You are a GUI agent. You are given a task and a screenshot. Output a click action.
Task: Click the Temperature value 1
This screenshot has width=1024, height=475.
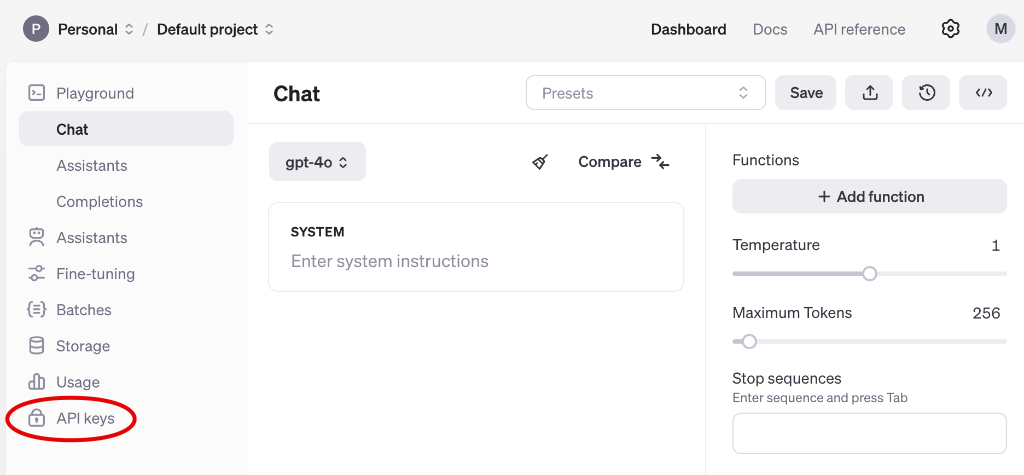[995, 246]
